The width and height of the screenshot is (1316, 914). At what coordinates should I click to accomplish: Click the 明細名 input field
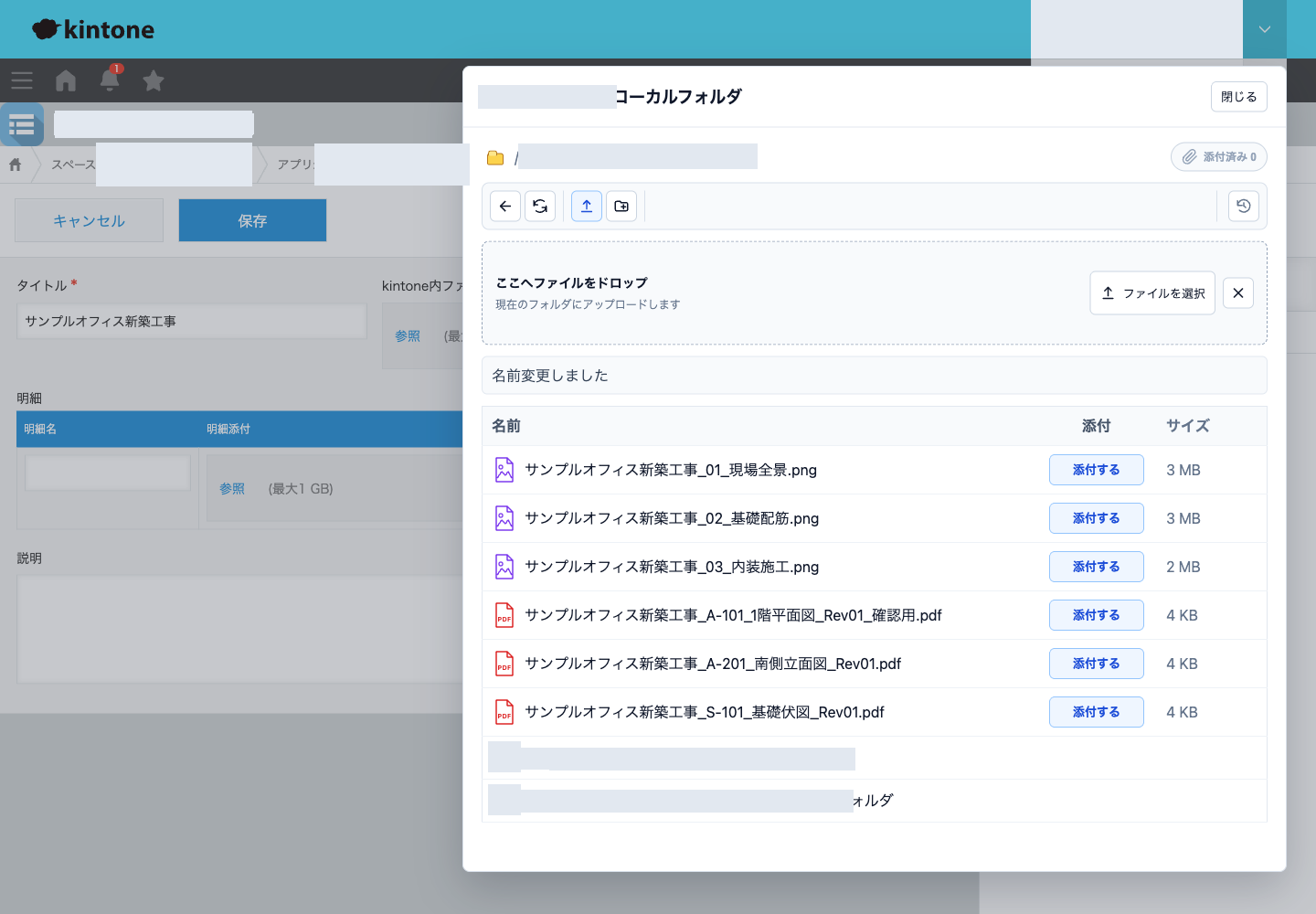[108, 473]
